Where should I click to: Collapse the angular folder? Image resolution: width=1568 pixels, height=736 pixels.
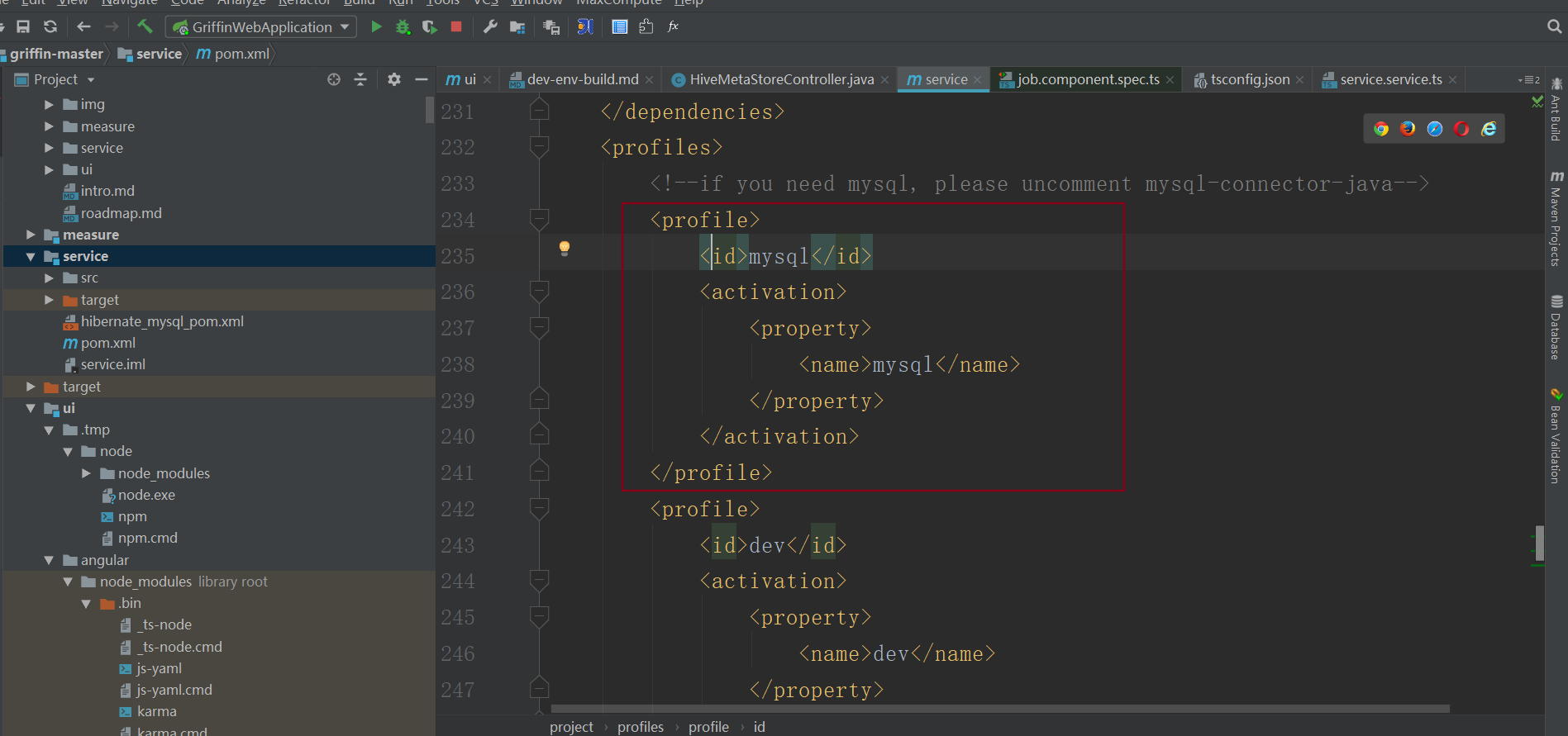point(49,560)
